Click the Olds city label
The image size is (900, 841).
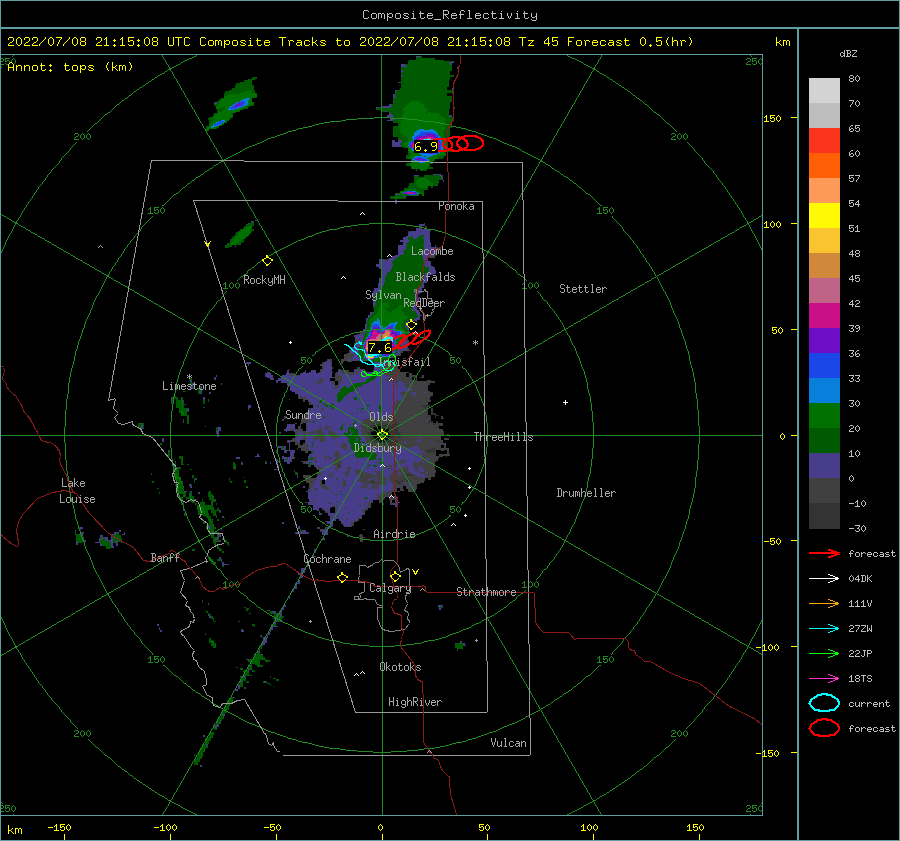tap(381, 416)
